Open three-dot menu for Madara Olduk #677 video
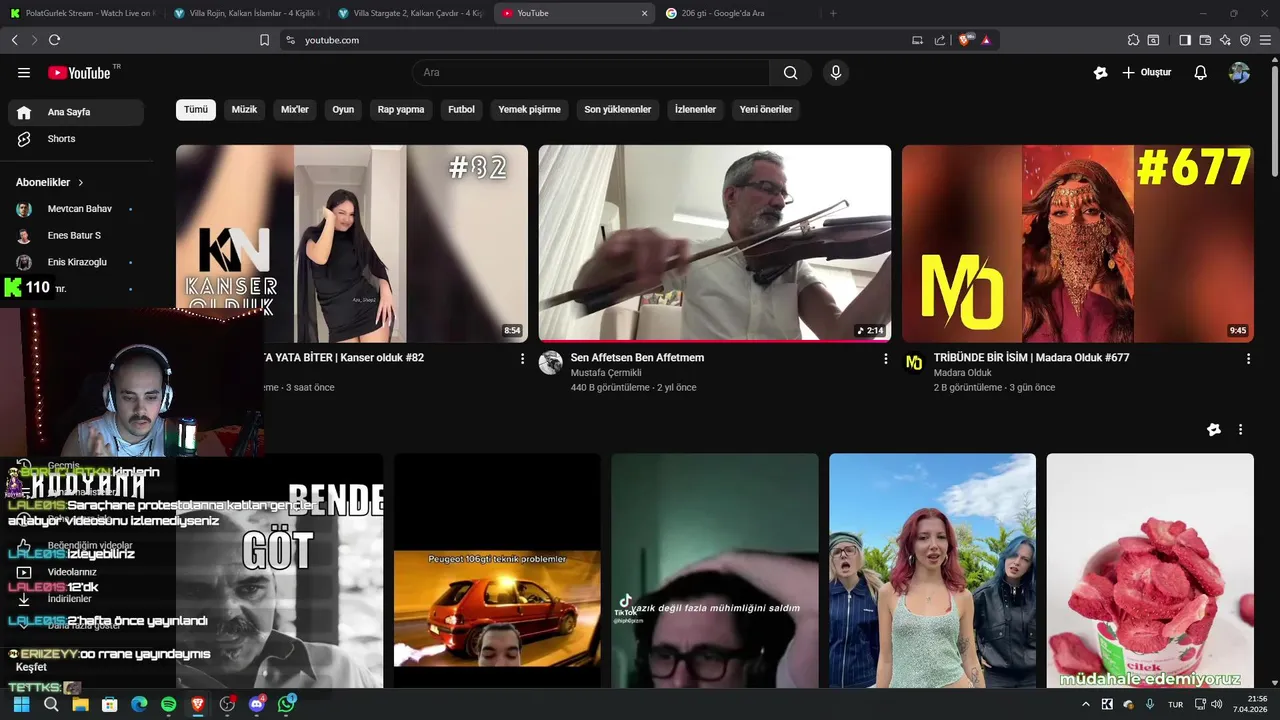The image size is (1280, 720). pos(1248,358)
